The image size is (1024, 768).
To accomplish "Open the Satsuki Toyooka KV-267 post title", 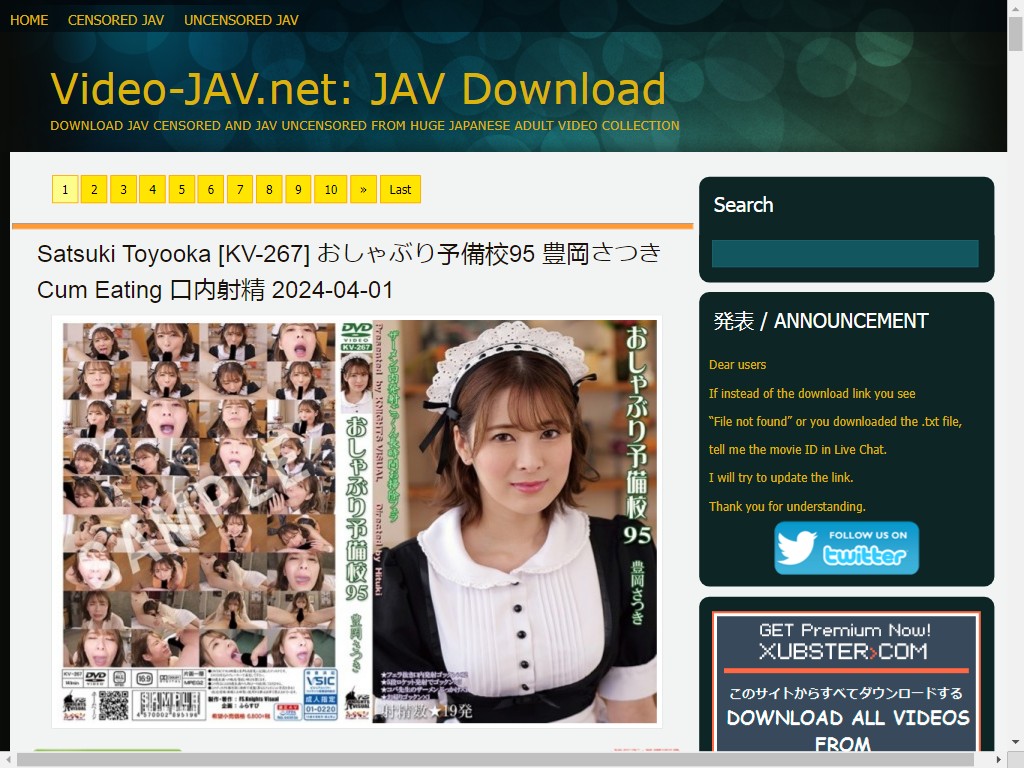I will (349, 271).
